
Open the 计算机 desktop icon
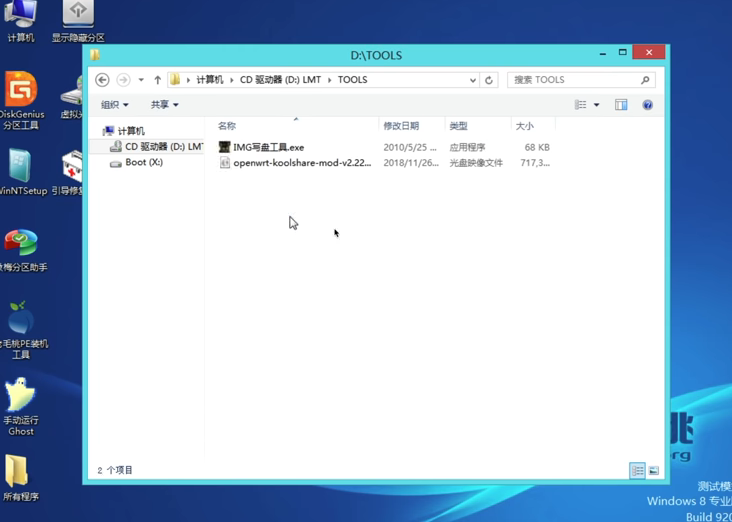tap(21, 21)
